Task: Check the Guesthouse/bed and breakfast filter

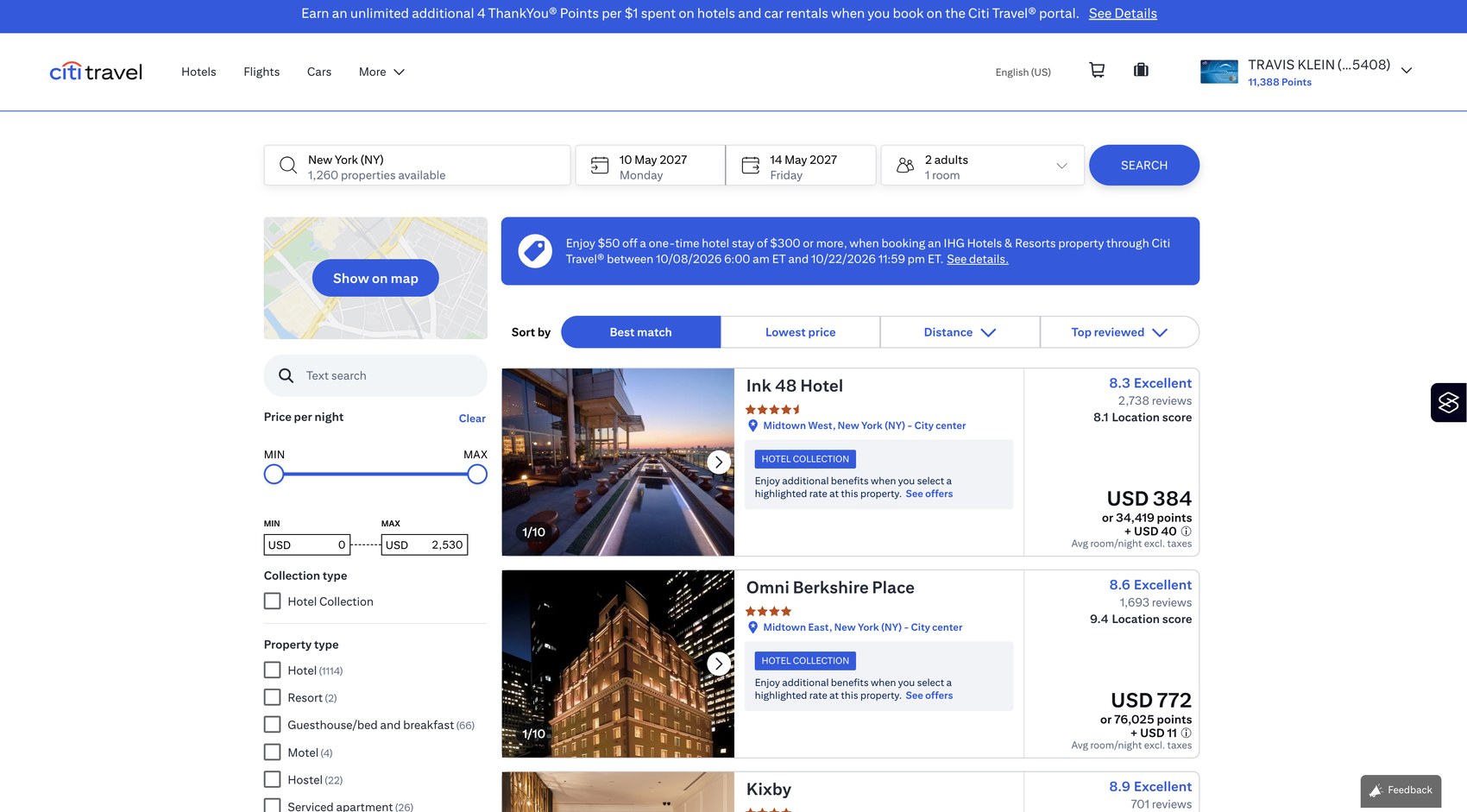Action: (x=272, y=725)
